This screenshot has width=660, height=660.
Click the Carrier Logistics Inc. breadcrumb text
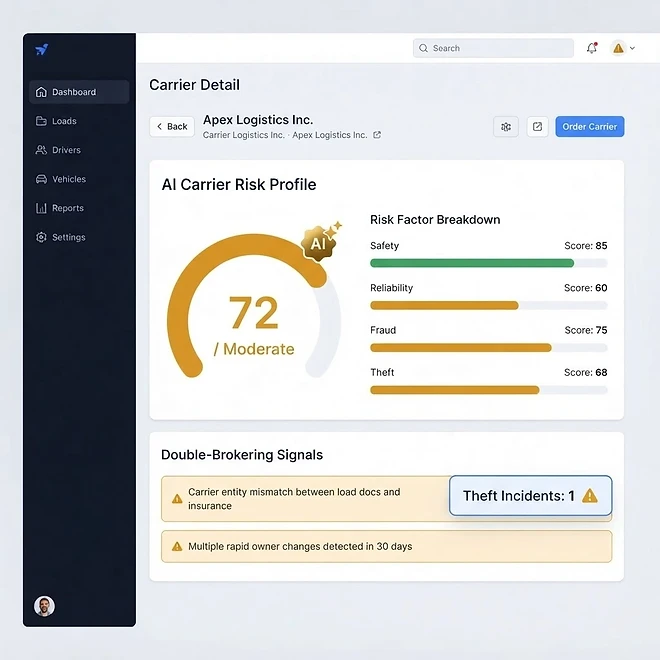point(244,135)
